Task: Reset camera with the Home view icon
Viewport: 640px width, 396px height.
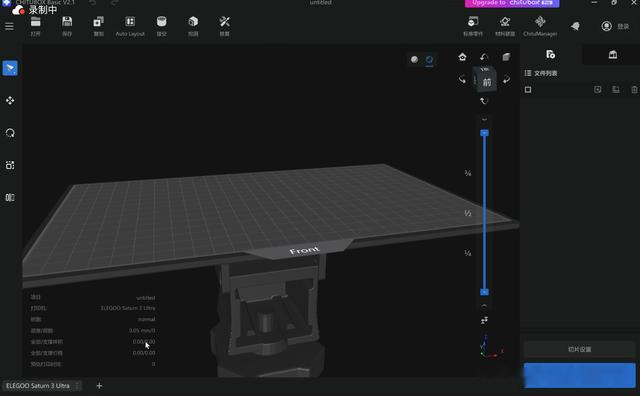Action: coord(462,57)
